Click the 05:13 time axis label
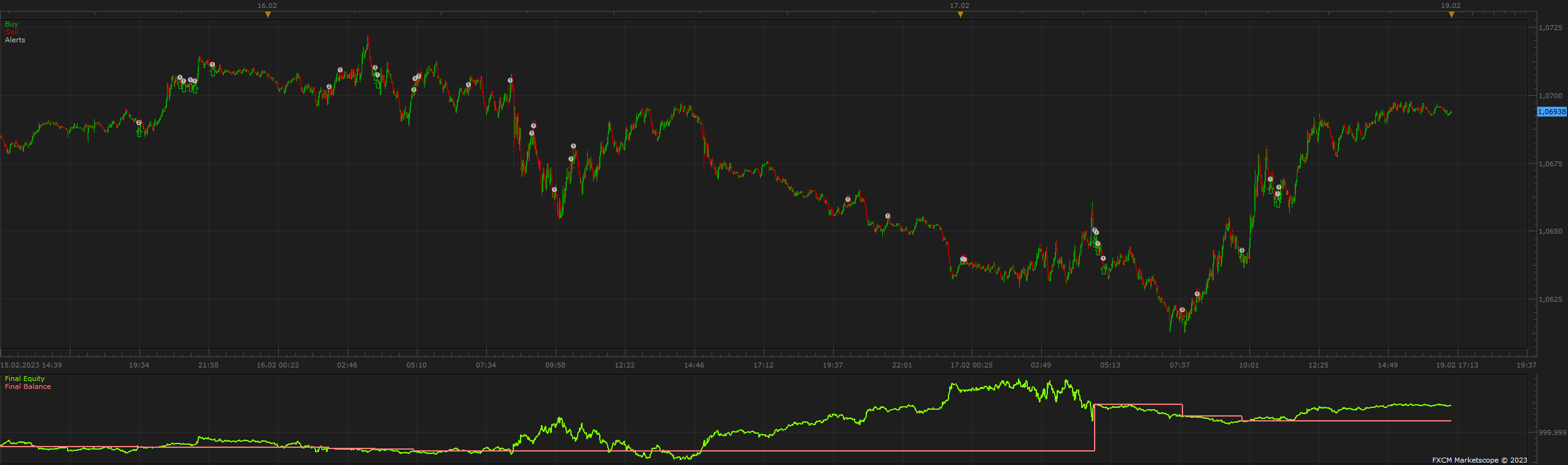 [1110, 365]
